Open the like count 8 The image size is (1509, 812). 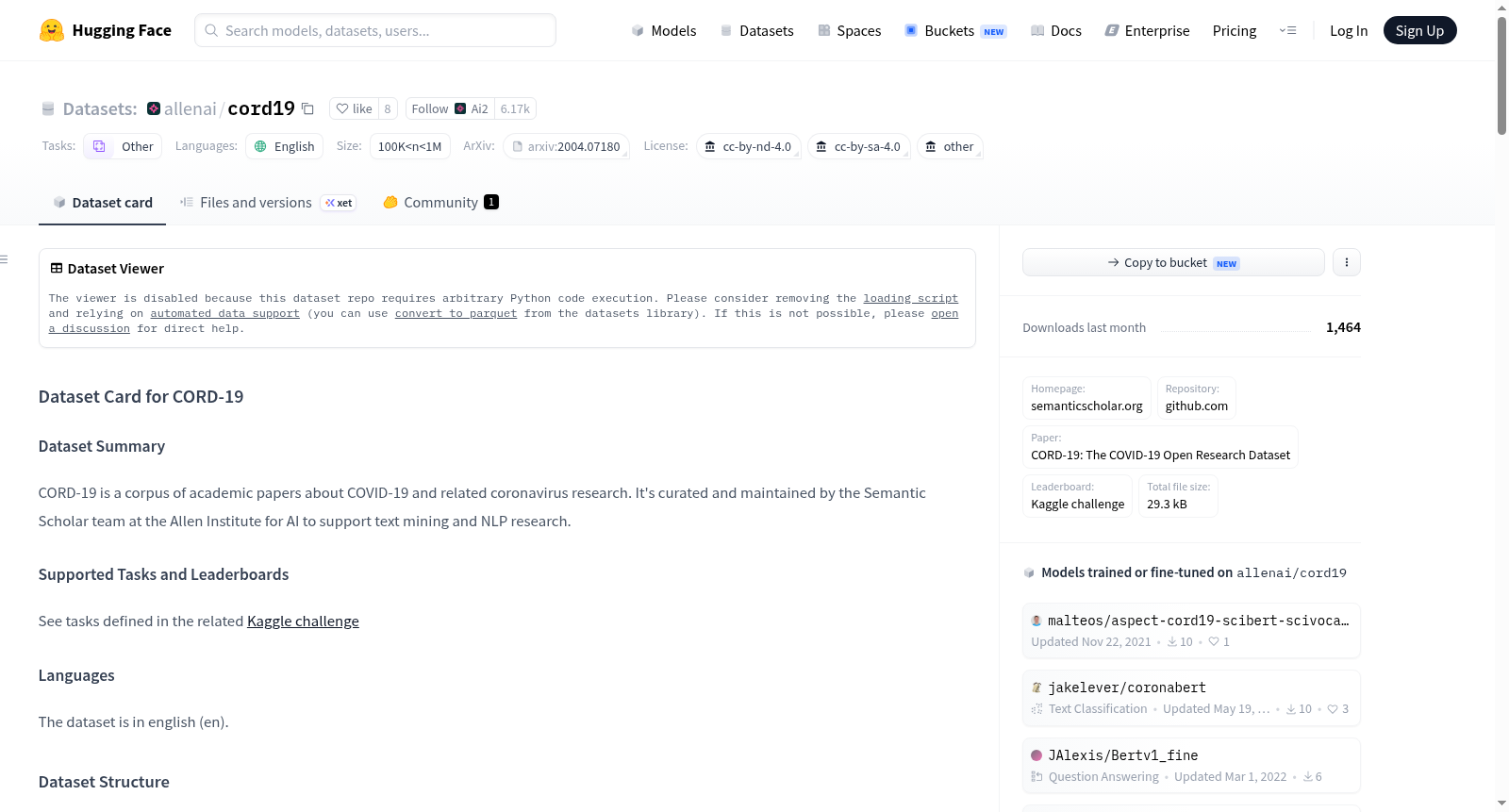(x=388, y=108)
